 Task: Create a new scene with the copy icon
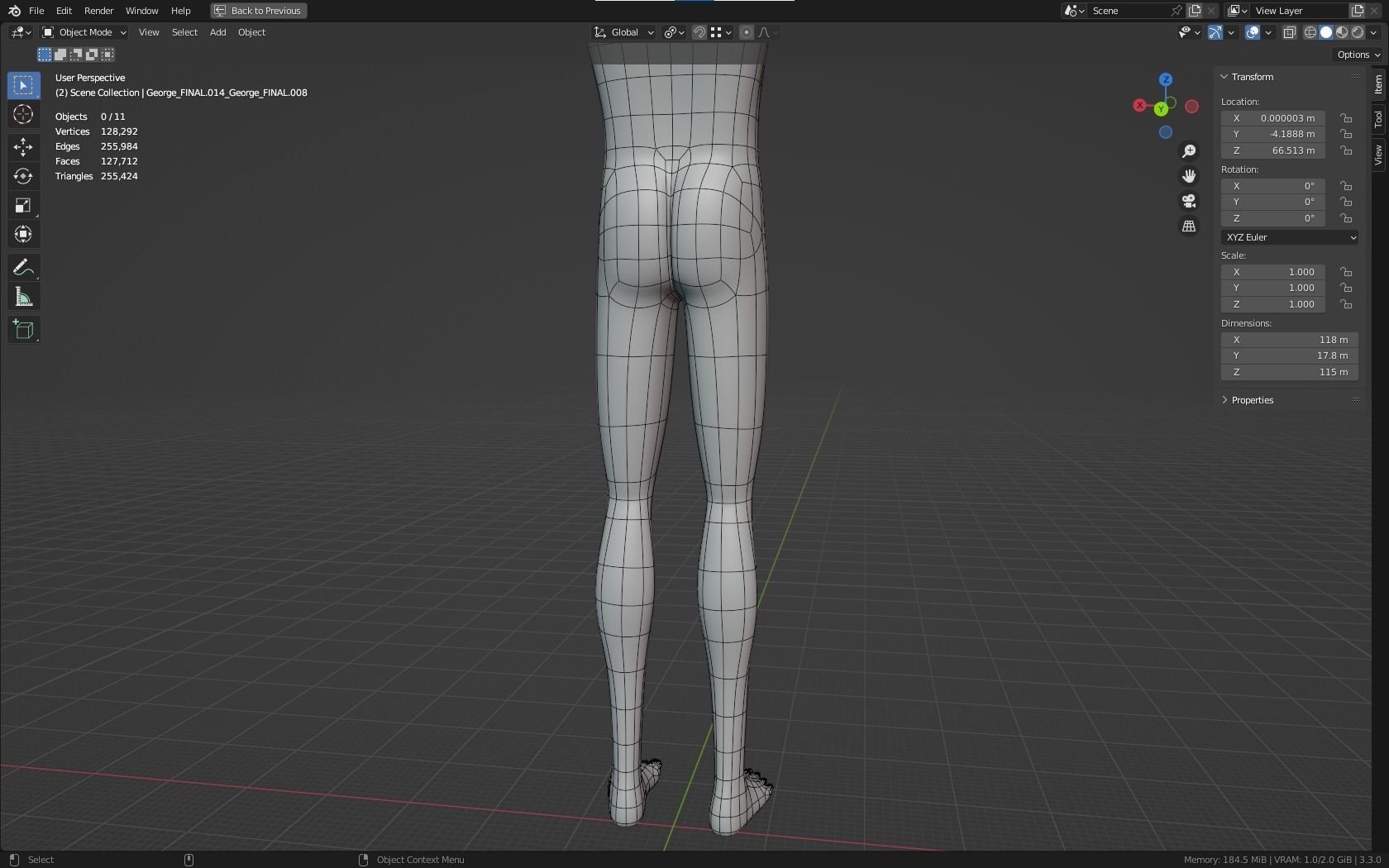pyautogui.click(x=1195, y=11)
